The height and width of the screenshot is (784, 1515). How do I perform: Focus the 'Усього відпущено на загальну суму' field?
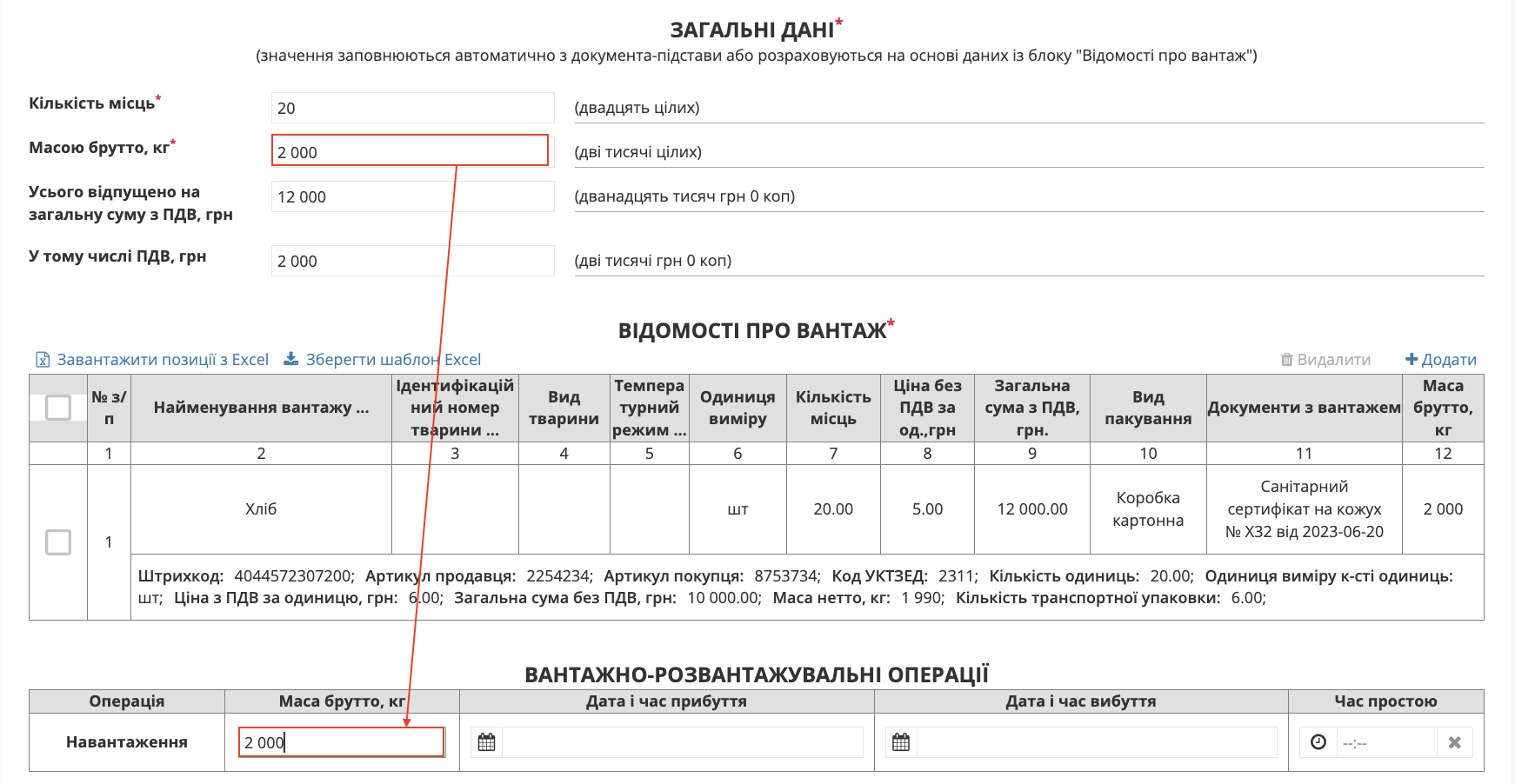click(412, 196)
